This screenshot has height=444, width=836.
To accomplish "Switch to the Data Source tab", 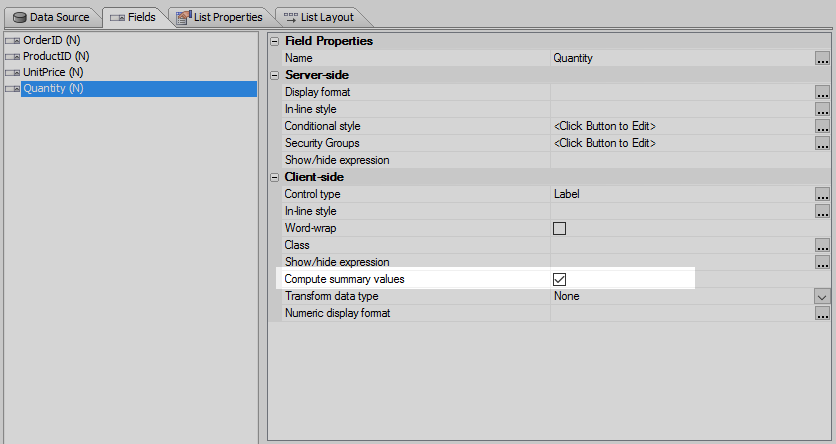I will click(51, 17).
